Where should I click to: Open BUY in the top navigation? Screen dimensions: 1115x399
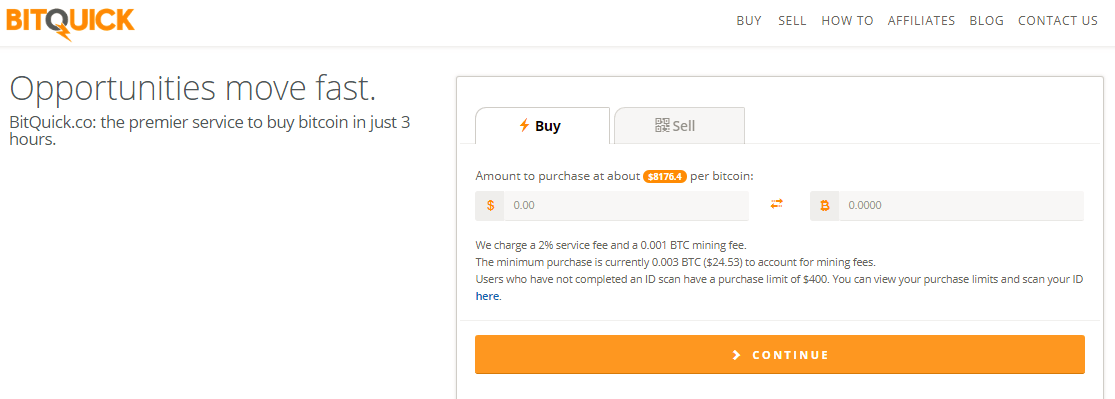coord(749,21)
